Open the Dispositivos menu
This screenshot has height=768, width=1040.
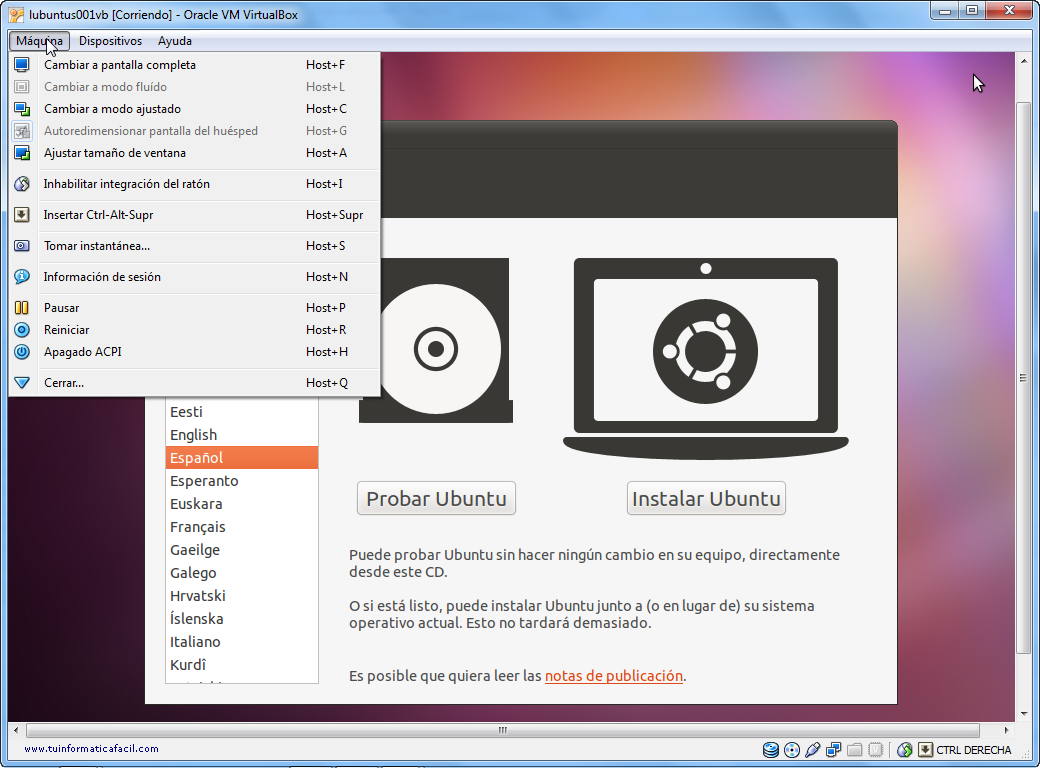coord(110,41)
